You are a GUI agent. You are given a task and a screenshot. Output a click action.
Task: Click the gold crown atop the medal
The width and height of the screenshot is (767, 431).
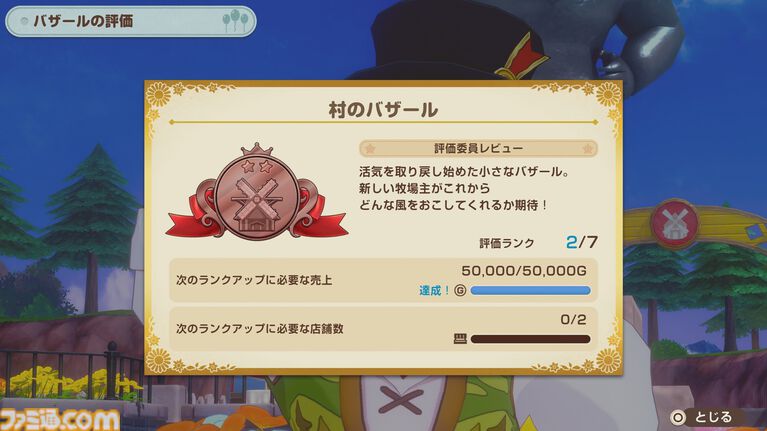pos(257,149)
